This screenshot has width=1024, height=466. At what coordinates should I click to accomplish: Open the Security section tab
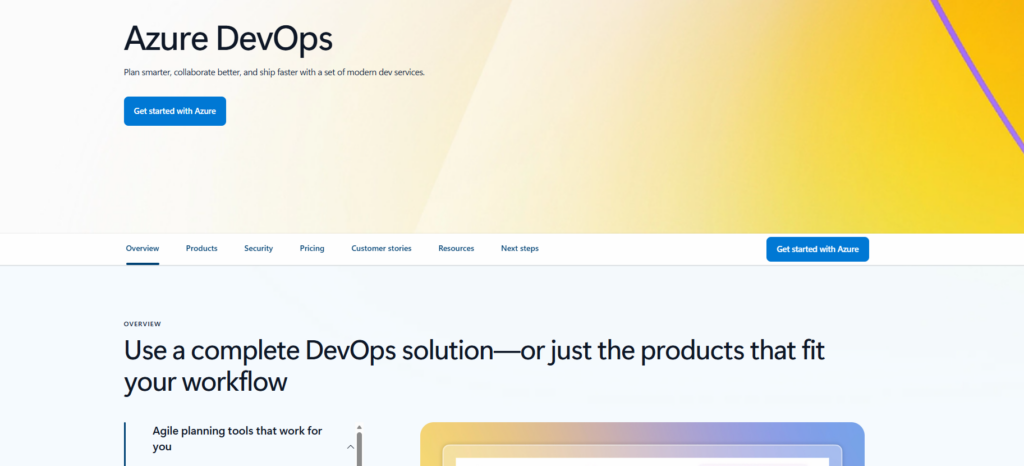coord(258,248)
